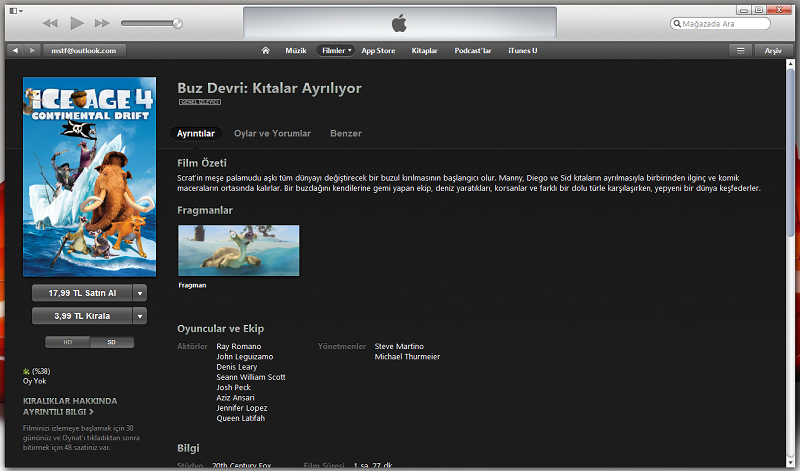Go back with the left arrow
800x471 pixels.
click(15, 51)
